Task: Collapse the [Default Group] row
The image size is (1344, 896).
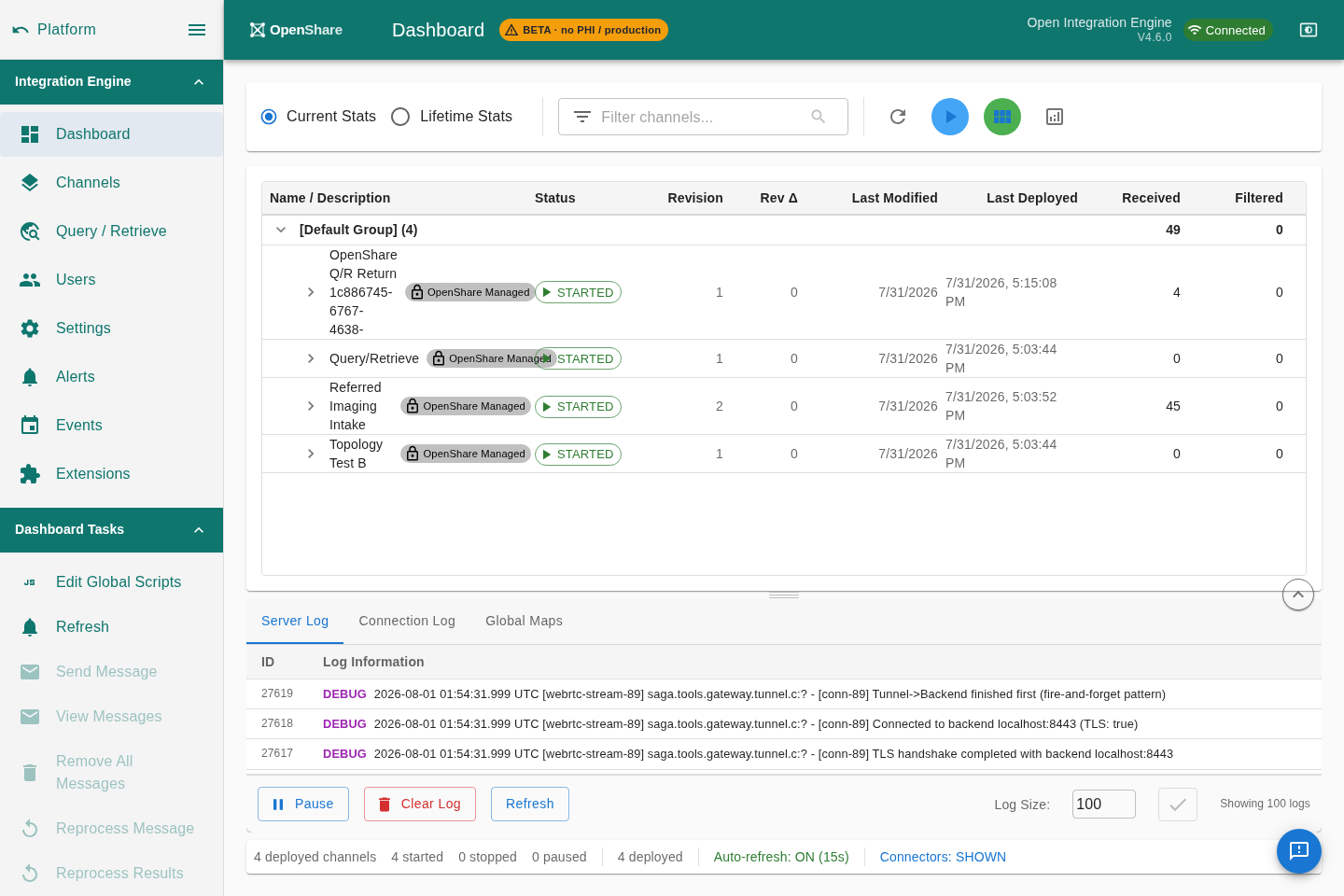Action: click(x=281, y=230)
